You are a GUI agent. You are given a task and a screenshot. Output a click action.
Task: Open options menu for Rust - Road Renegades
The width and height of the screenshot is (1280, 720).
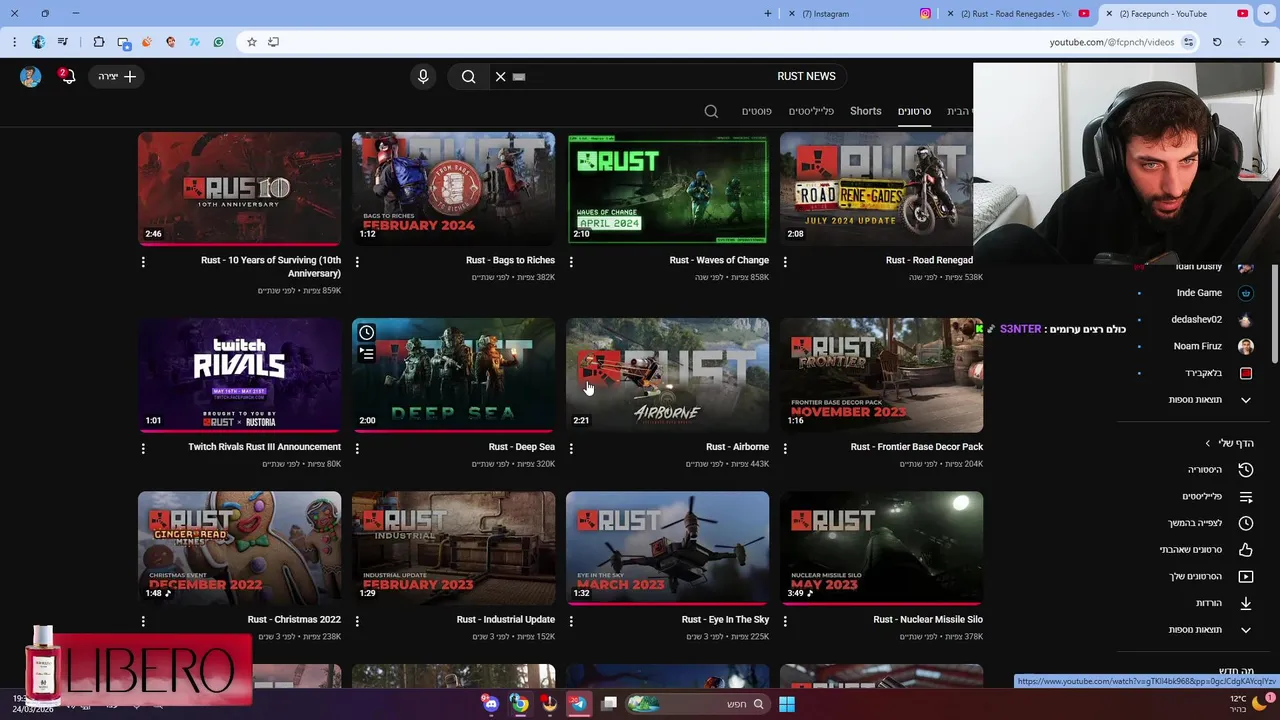pos(785,261)
